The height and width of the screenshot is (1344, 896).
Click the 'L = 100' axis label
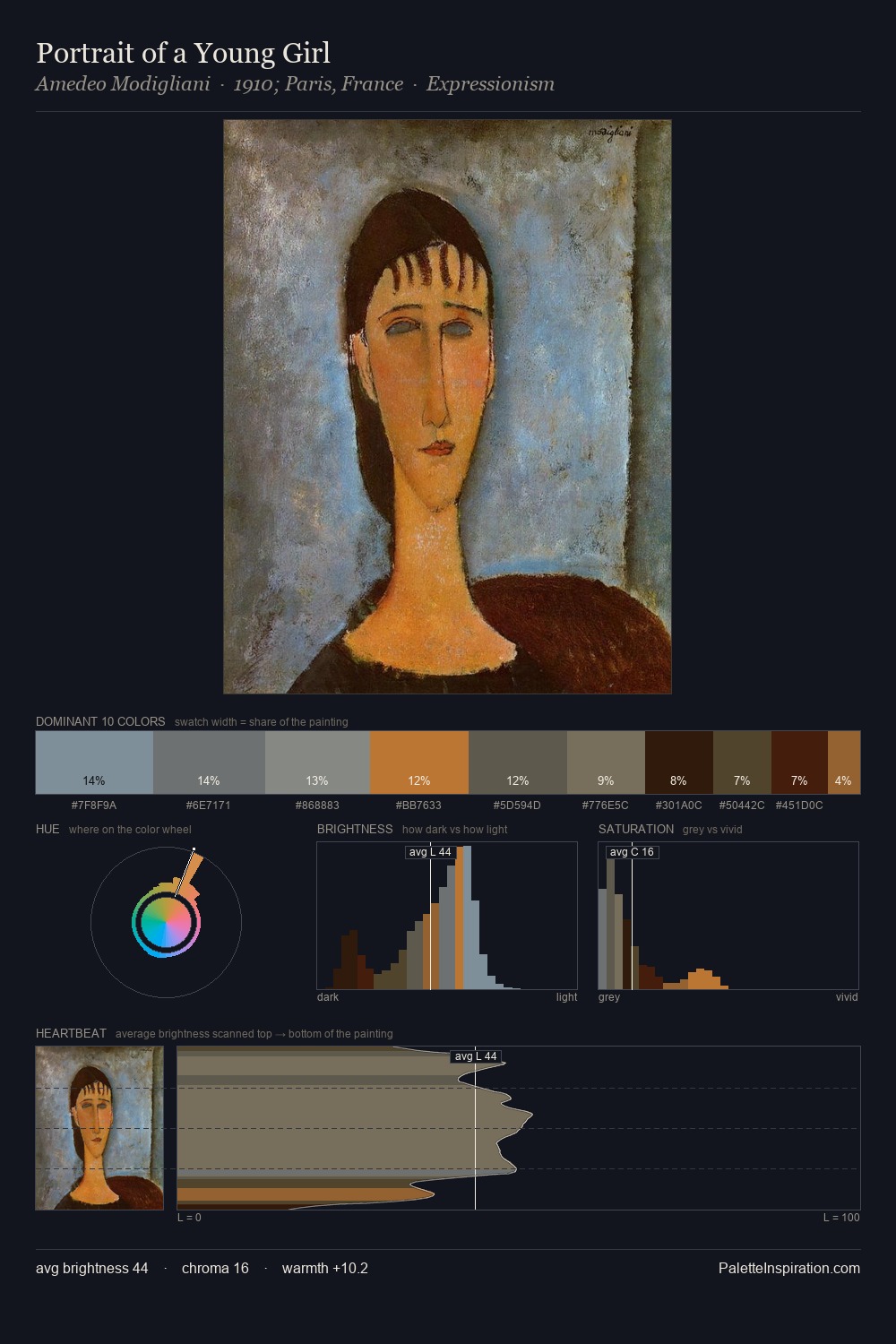[841, 1218]
